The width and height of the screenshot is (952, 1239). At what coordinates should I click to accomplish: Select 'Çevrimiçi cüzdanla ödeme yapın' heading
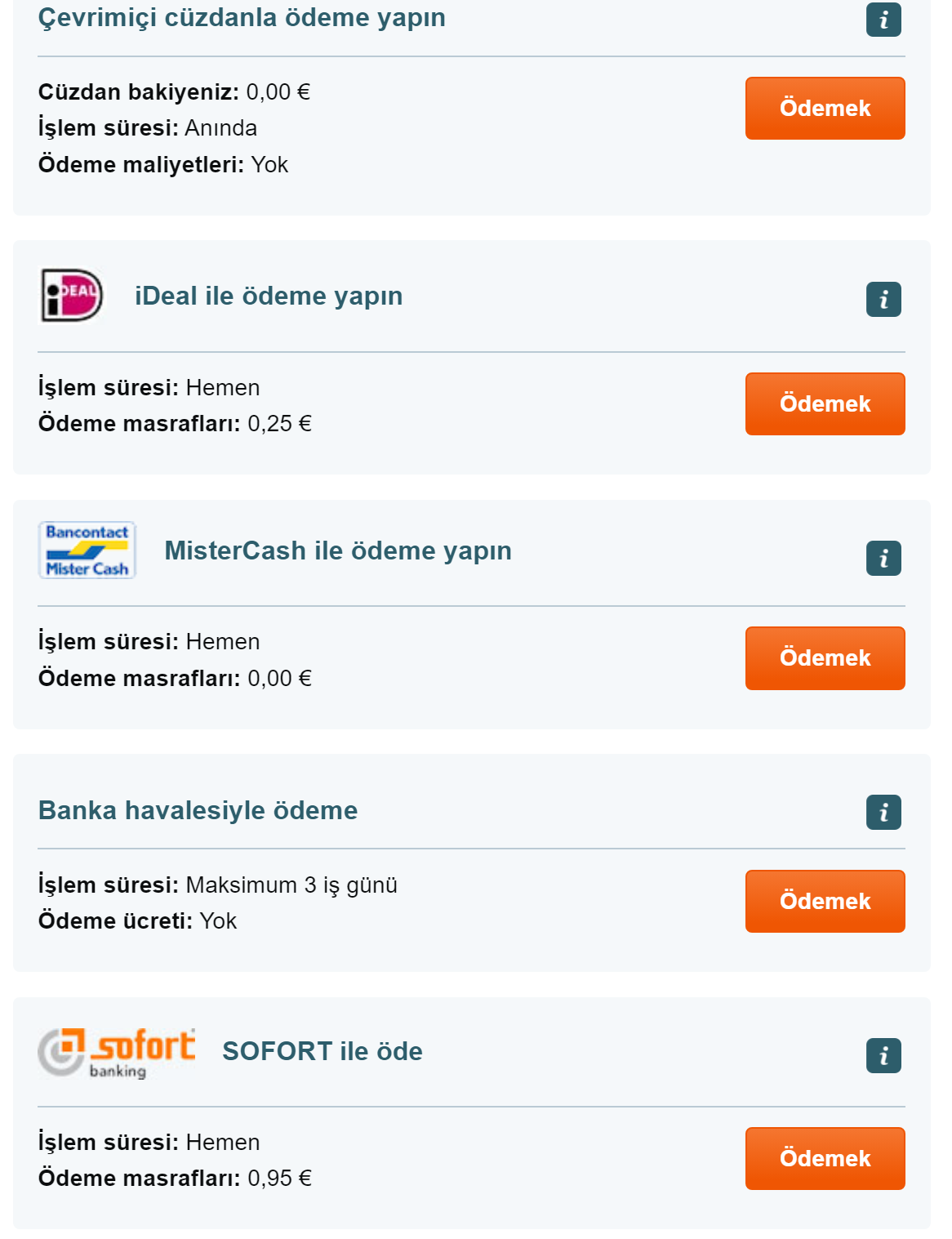pos(242,18)
